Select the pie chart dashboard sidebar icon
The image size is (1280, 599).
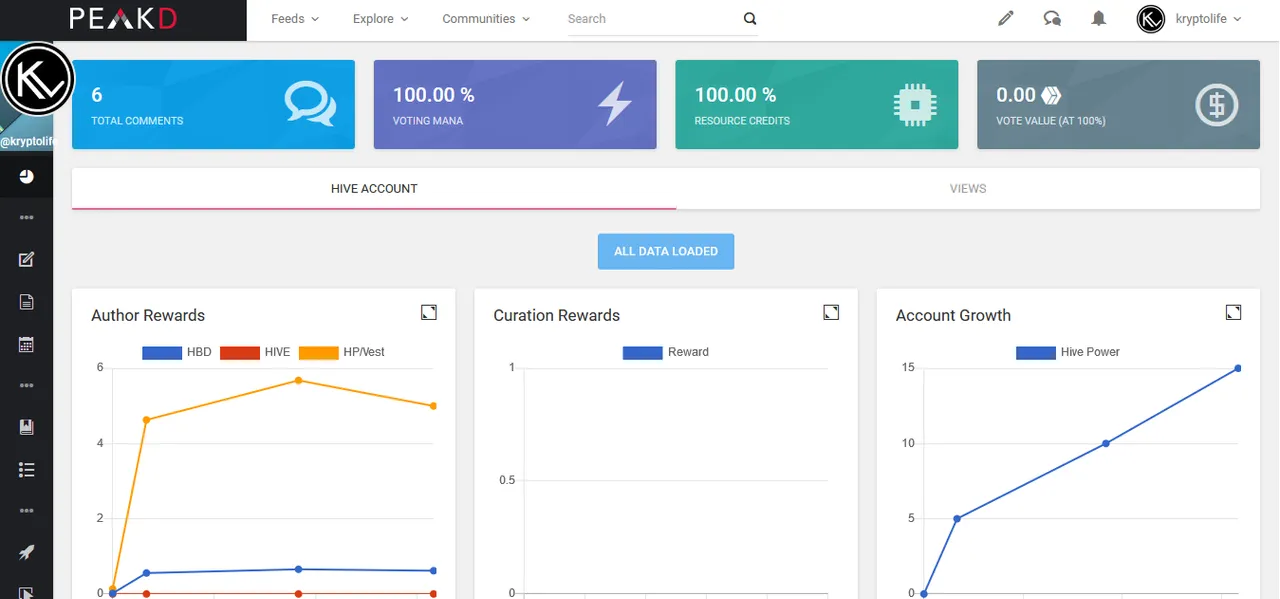click(26, 177)
